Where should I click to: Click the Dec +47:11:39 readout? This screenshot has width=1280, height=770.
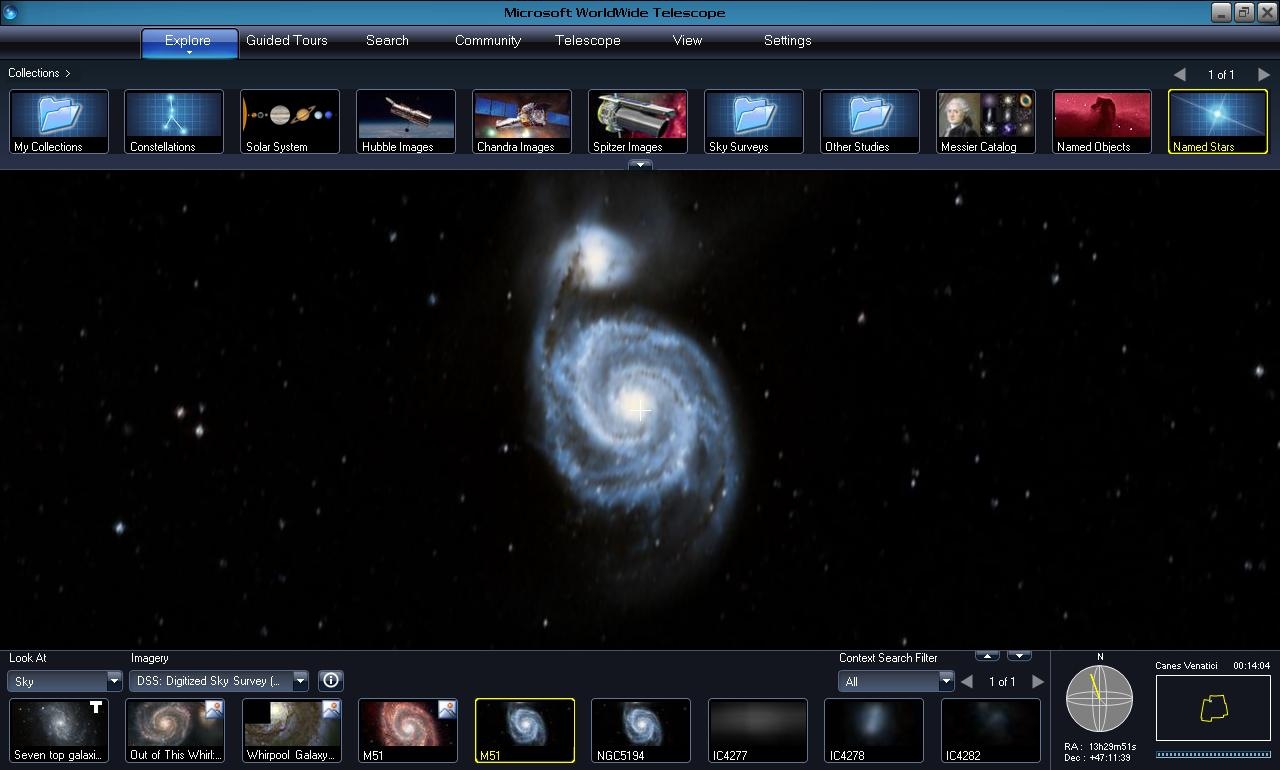pyautogui.click(x=1097, y=758)
